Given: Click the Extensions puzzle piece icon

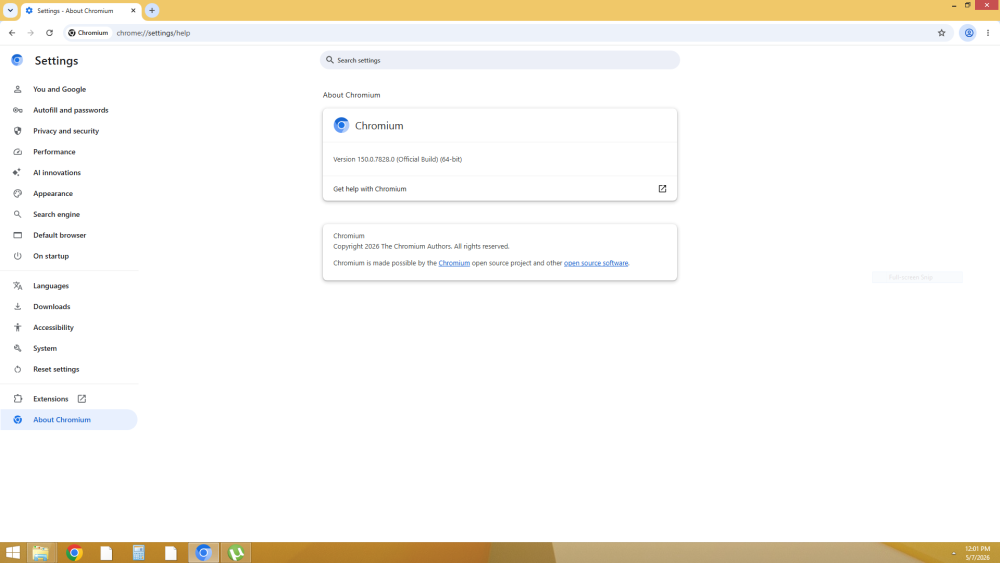Looking at the screenshot, I should (x=17, y=398).
